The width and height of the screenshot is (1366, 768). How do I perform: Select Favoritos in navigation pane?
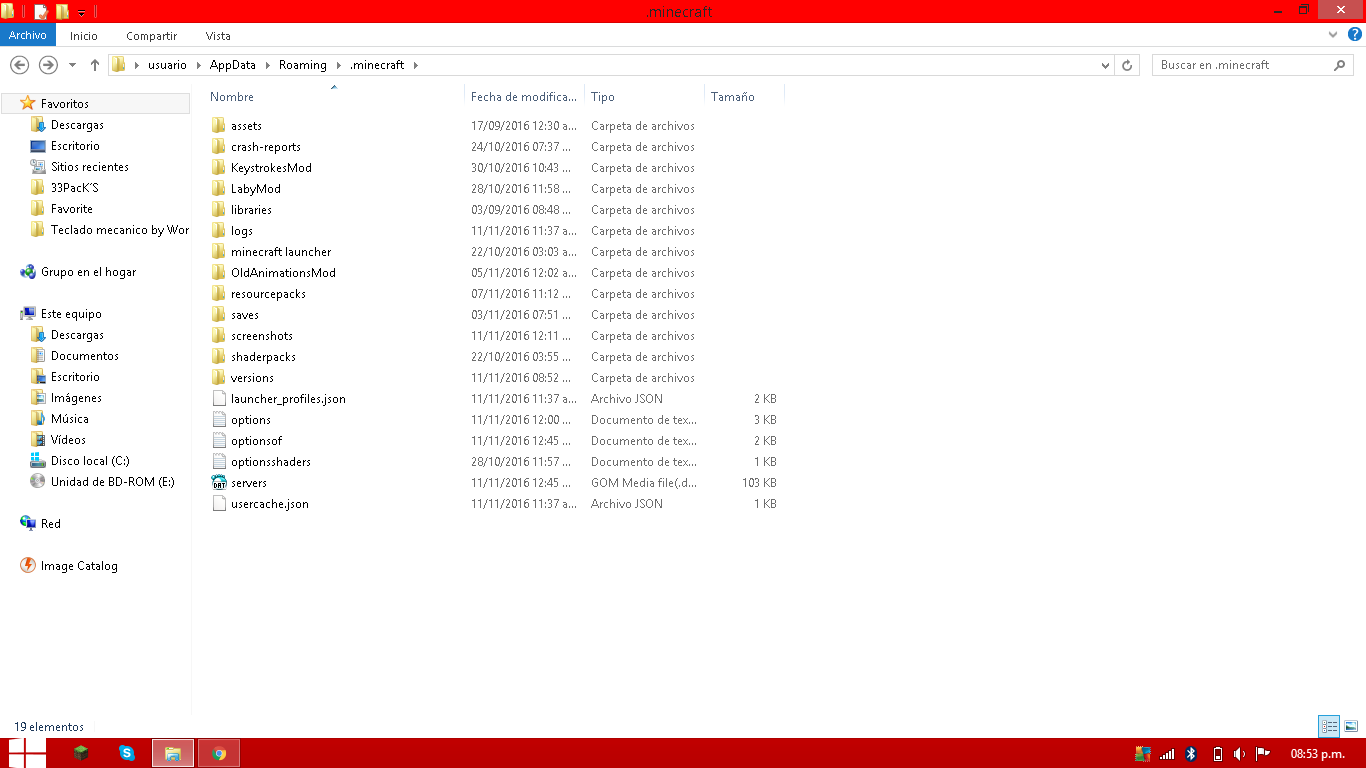coord(65,104)
